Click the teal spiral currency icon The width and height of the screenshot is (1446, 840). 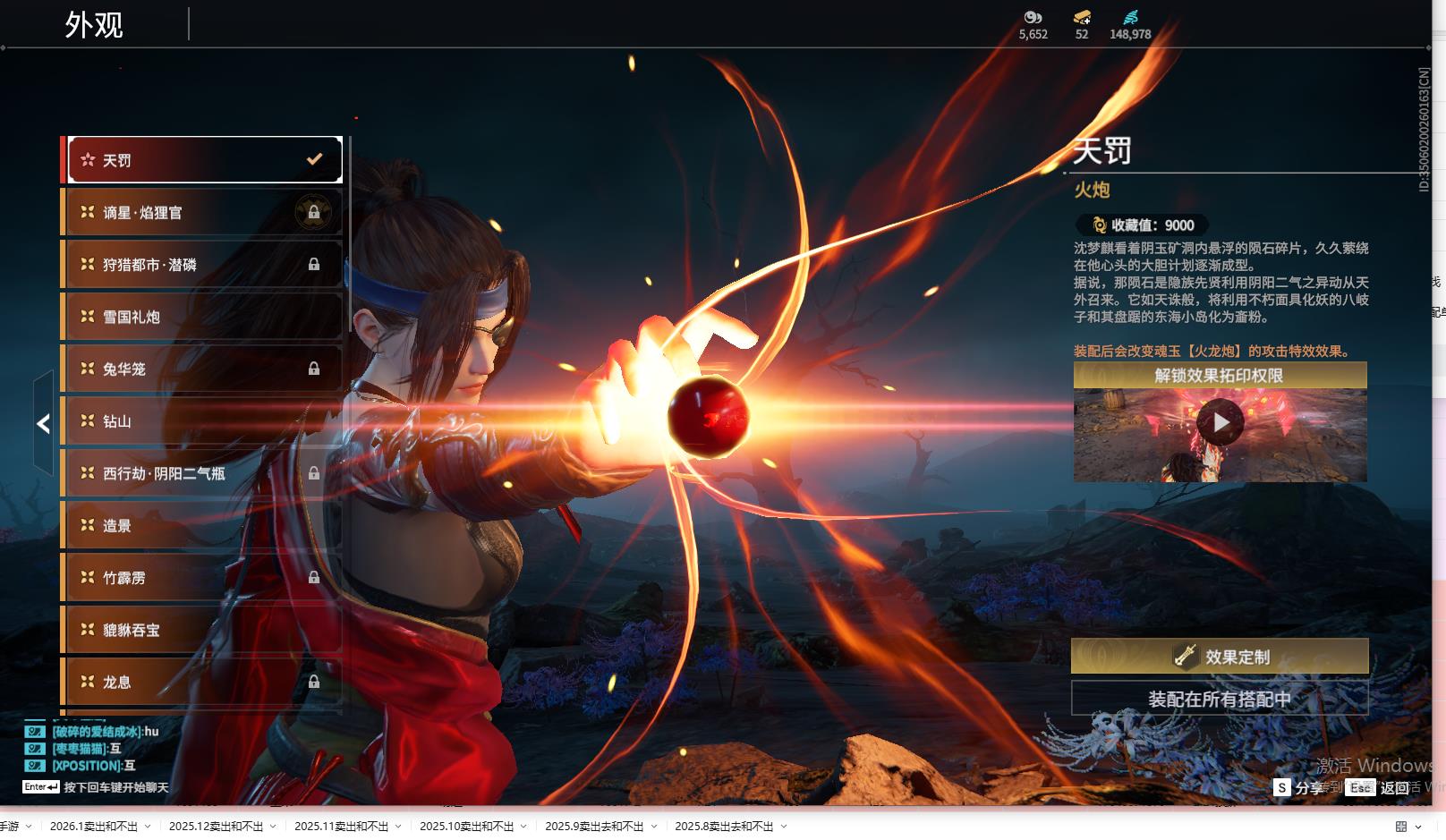[x=1130, y=17]
